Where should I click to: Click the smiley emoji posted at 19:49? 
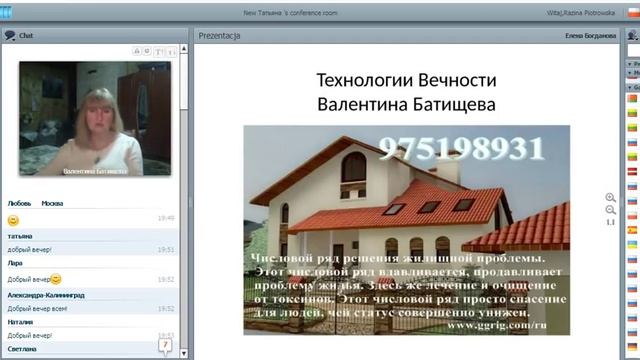point(13,220)
